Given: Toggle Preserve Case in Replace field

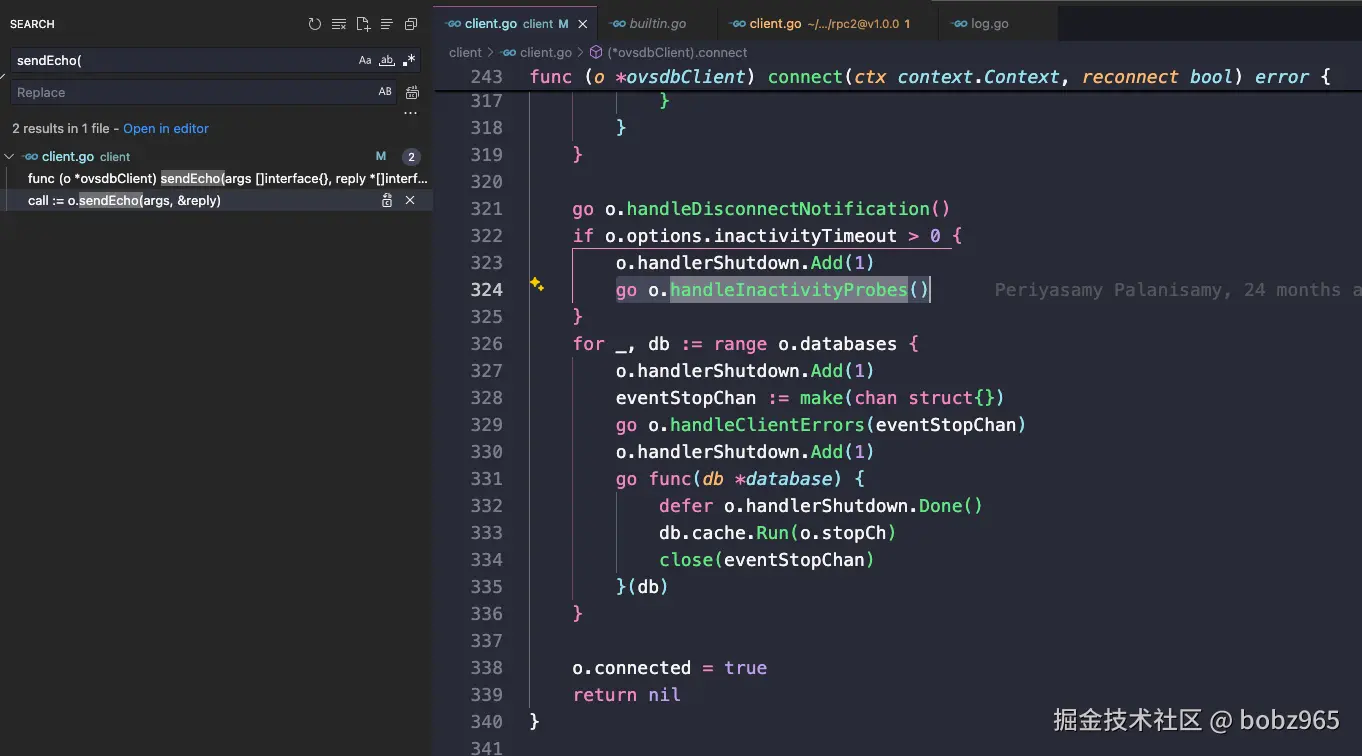Looking at the screenshot, I should 385,92.
